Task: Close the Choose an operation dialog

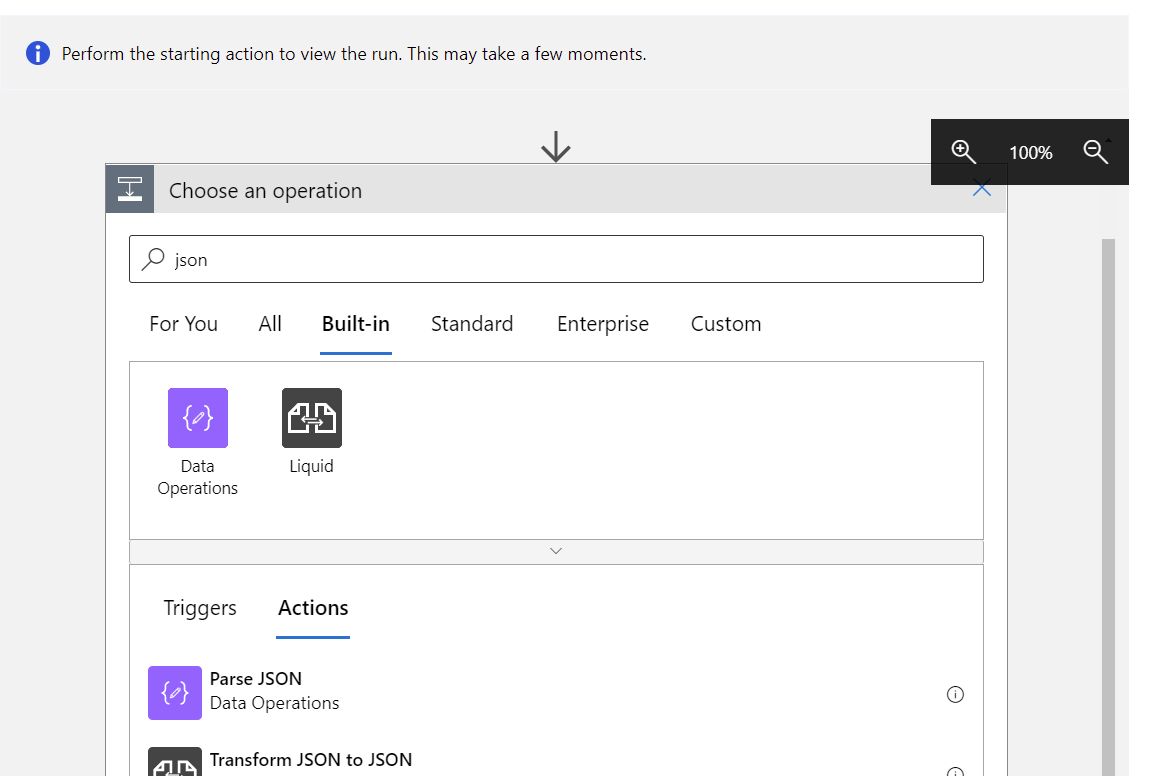Action: [981, 187]
